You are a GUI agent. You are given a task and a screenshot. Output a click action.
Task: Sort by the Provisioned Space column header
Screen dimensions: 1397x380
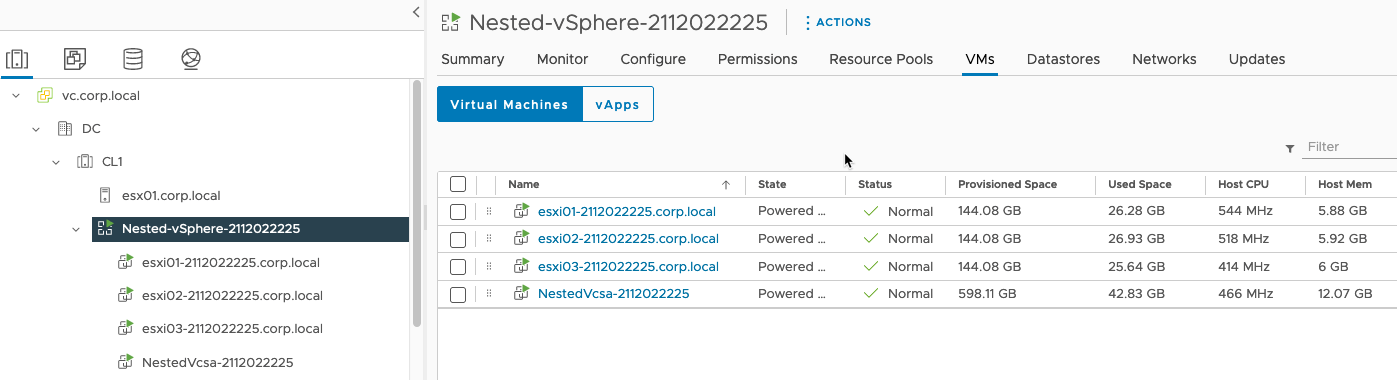[1007, 184]
